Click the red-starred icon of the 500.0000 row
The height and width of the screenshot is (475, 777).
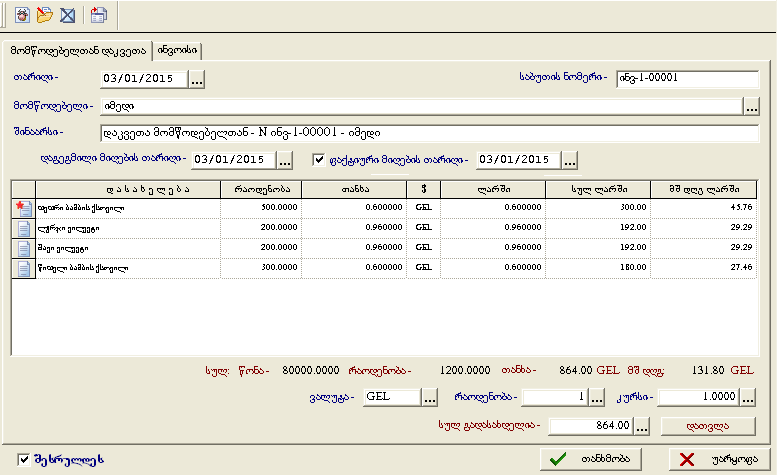pyautogui.click(x=23, y=209)
